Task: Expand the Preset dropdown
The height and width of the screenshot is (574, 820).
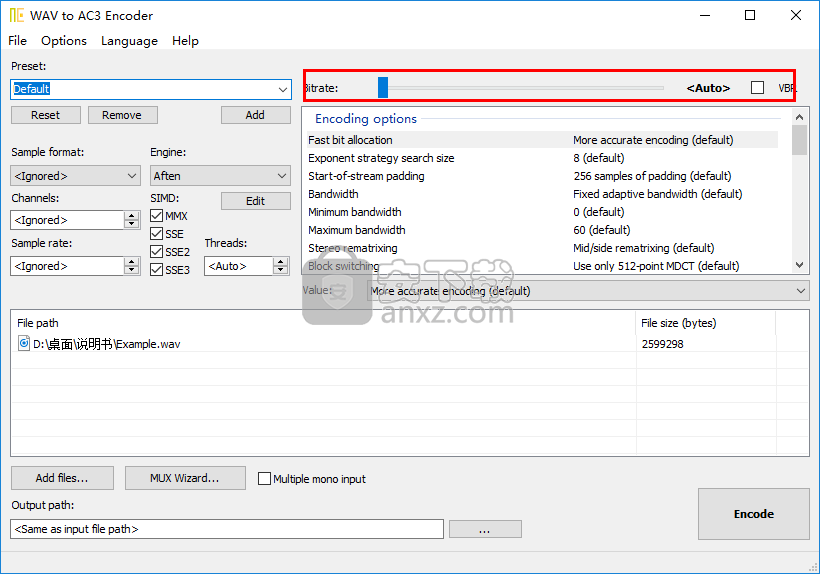Action: 282,89
